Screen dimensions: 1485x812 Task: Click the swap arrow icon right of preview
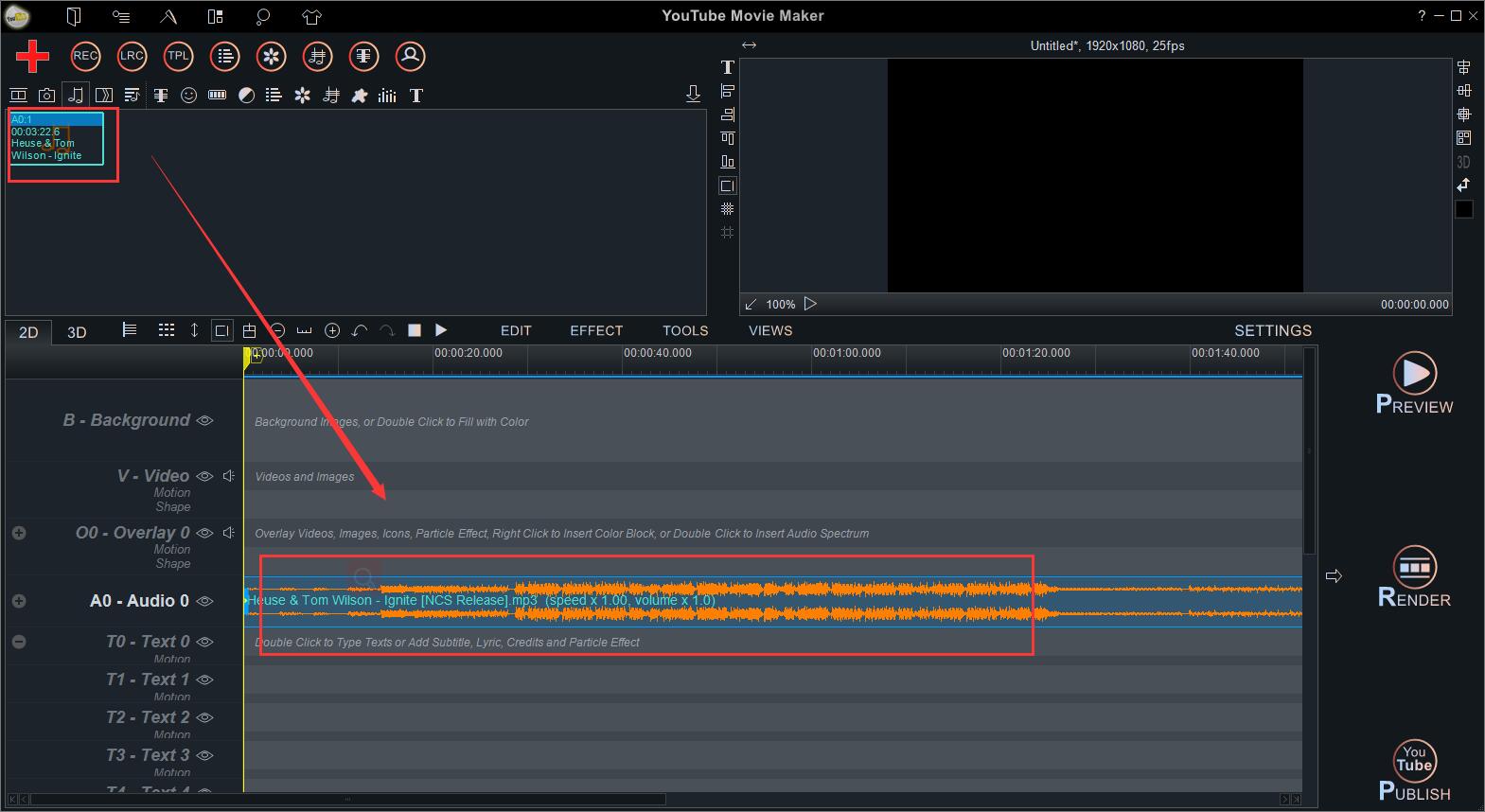[x=1464, y=185]
